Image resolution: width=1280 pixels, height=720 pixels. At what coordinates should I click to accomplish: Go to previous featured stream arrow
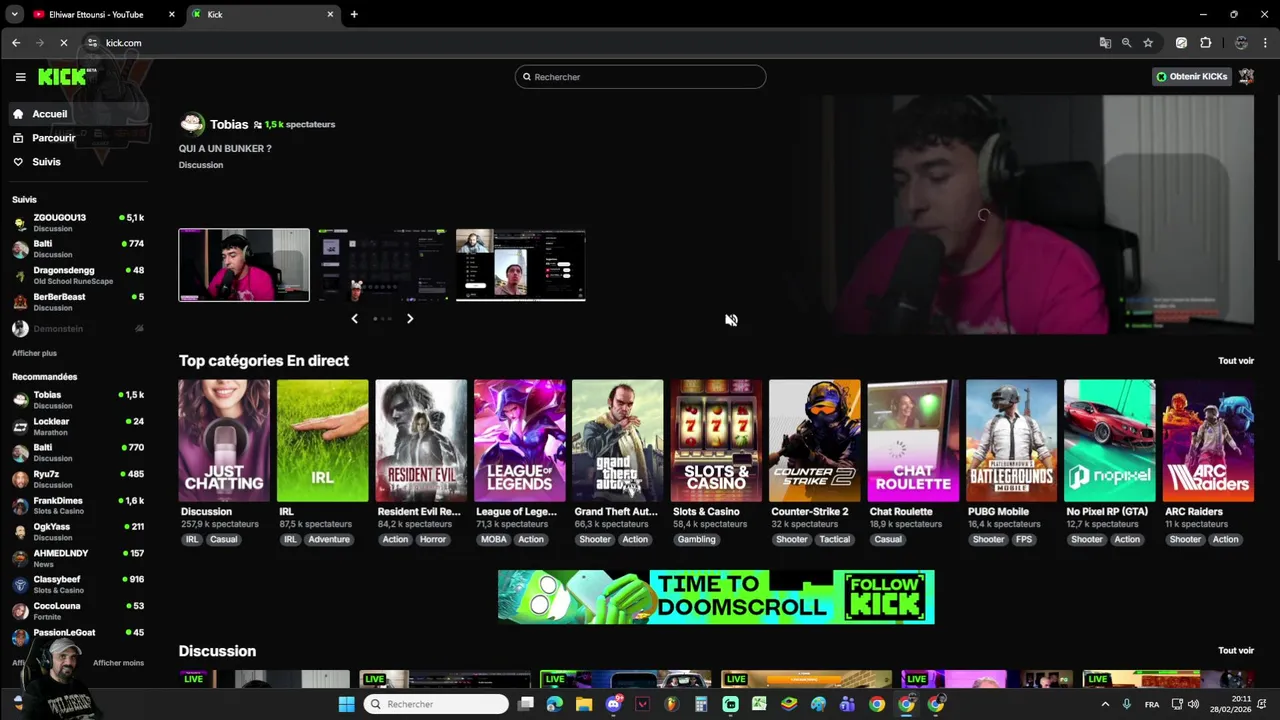pyautogui.click(x=354, y=319)
